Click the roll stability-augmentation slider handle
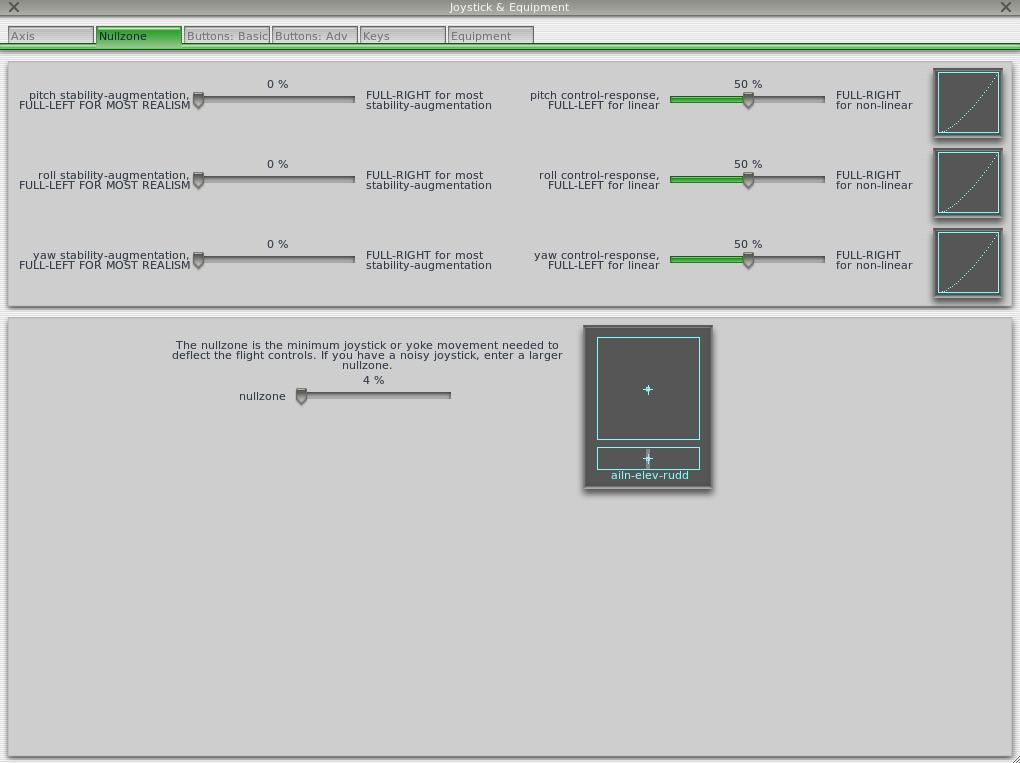Viewport: 1020px width, 763px height. (x=198, y=180)
